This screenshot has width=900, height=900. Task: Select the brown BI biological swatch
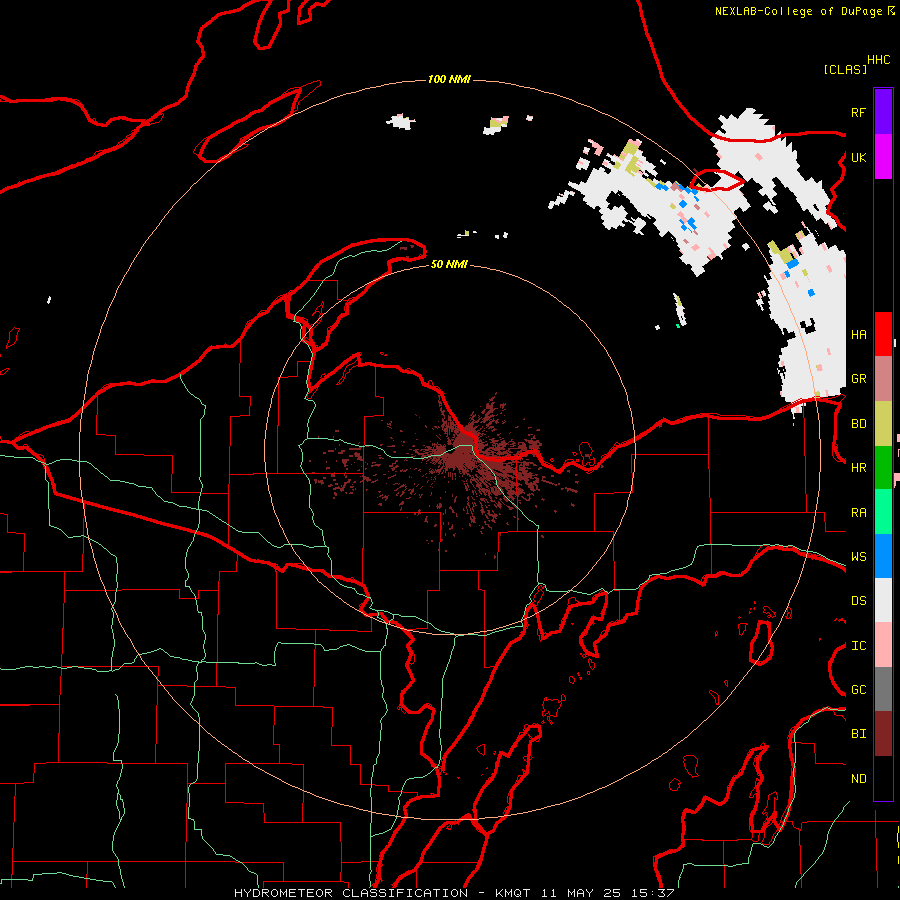883,734
